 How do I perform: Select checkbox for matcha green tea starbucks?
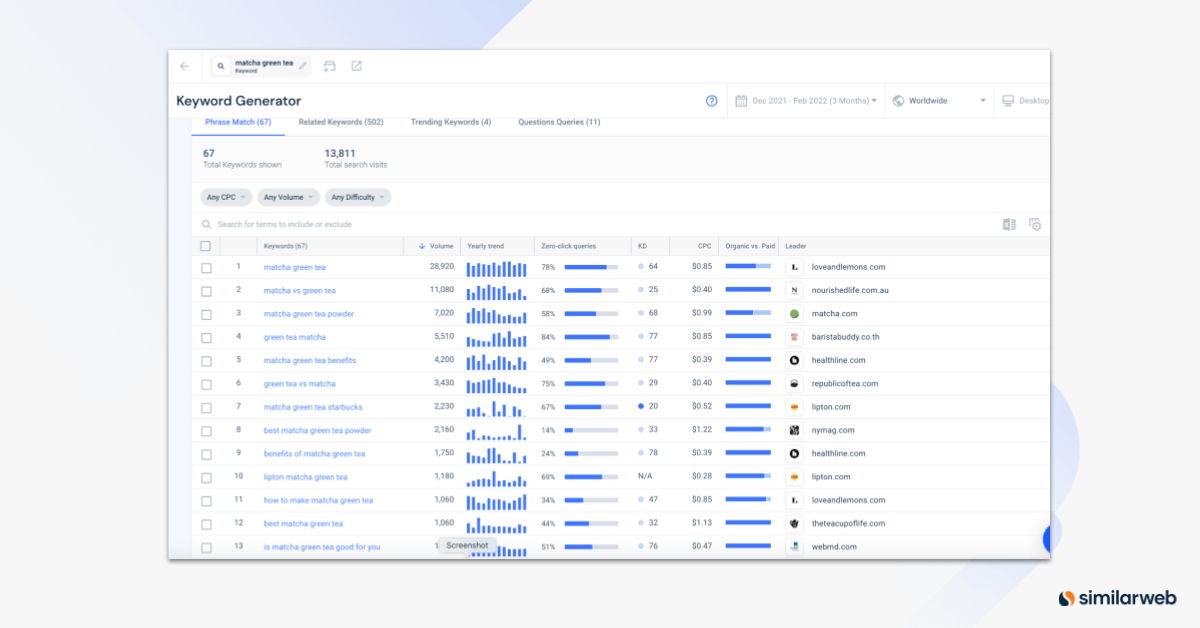(206, 408)
